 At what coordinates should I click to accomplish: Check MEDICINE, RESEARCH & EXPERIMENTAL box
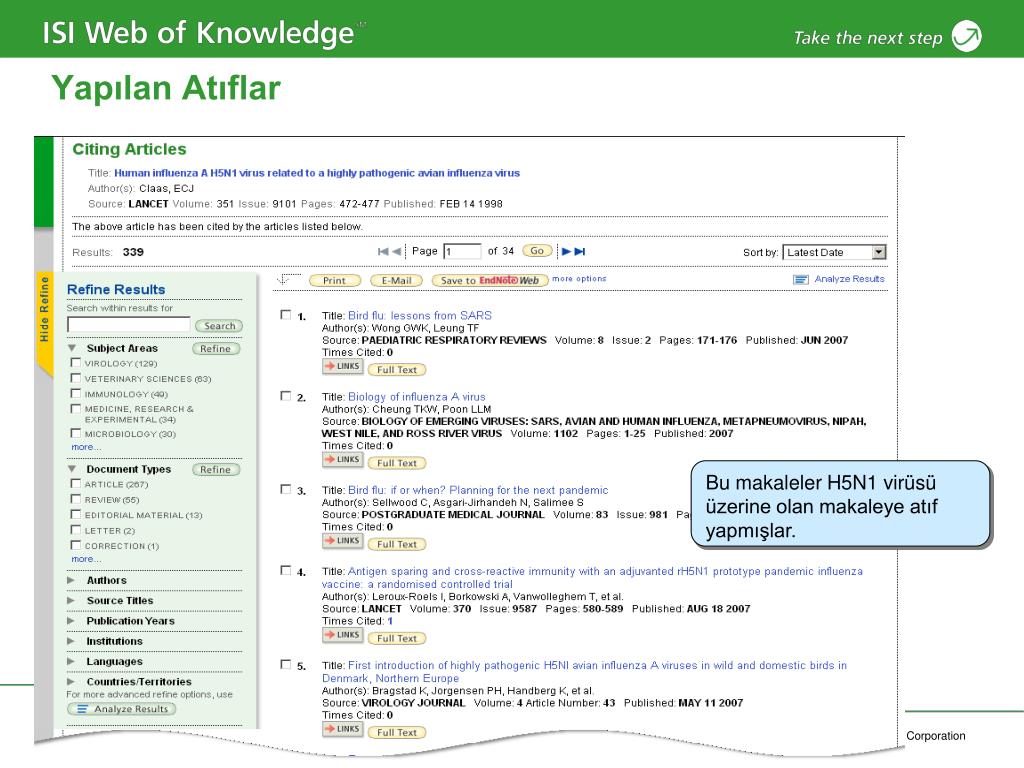pyautogui.click(x=76, y=409)
